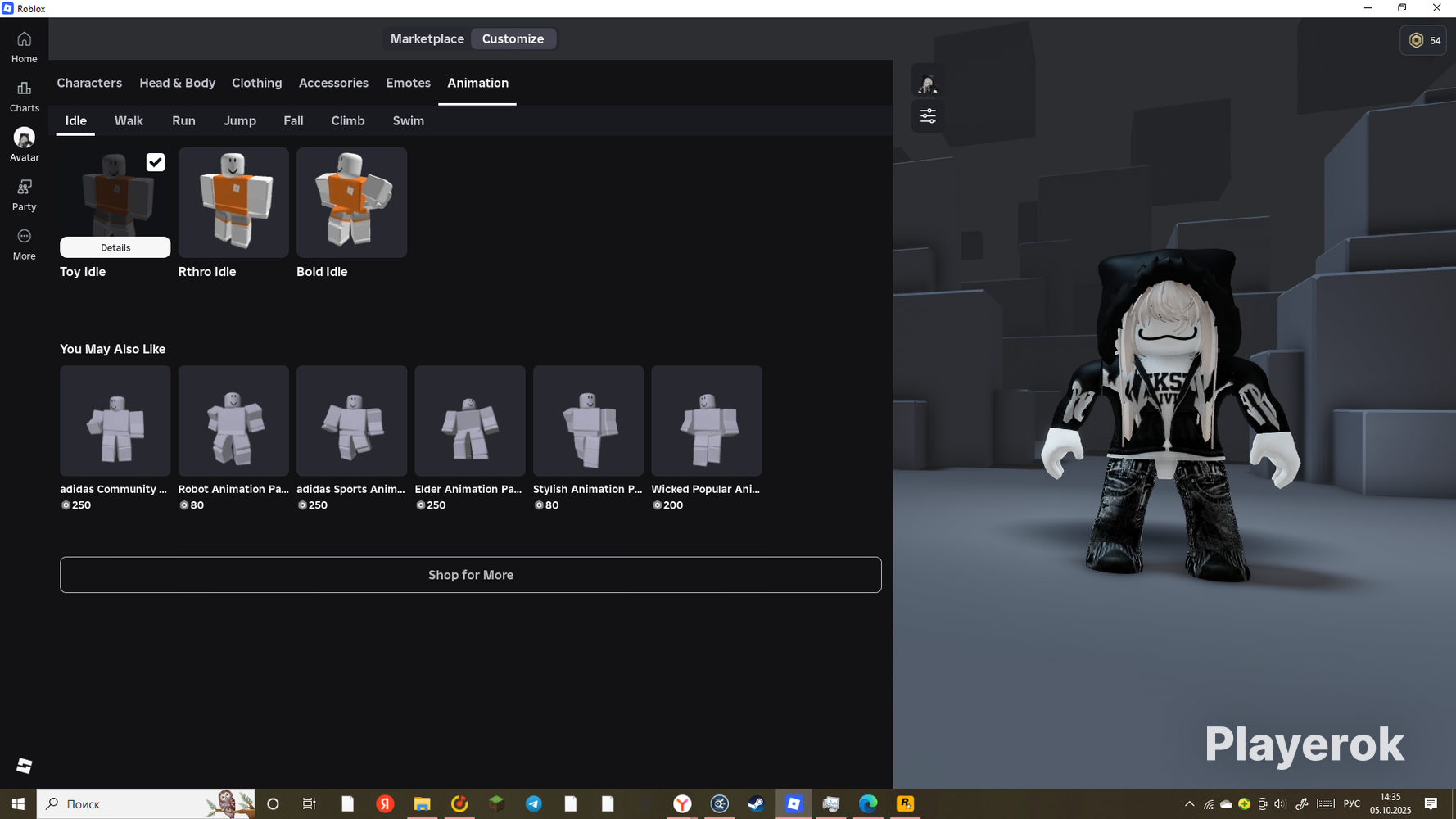Screen dimensions: 1456x819
Task: Show hidden system tray icons
Action: click(1189, 803)
